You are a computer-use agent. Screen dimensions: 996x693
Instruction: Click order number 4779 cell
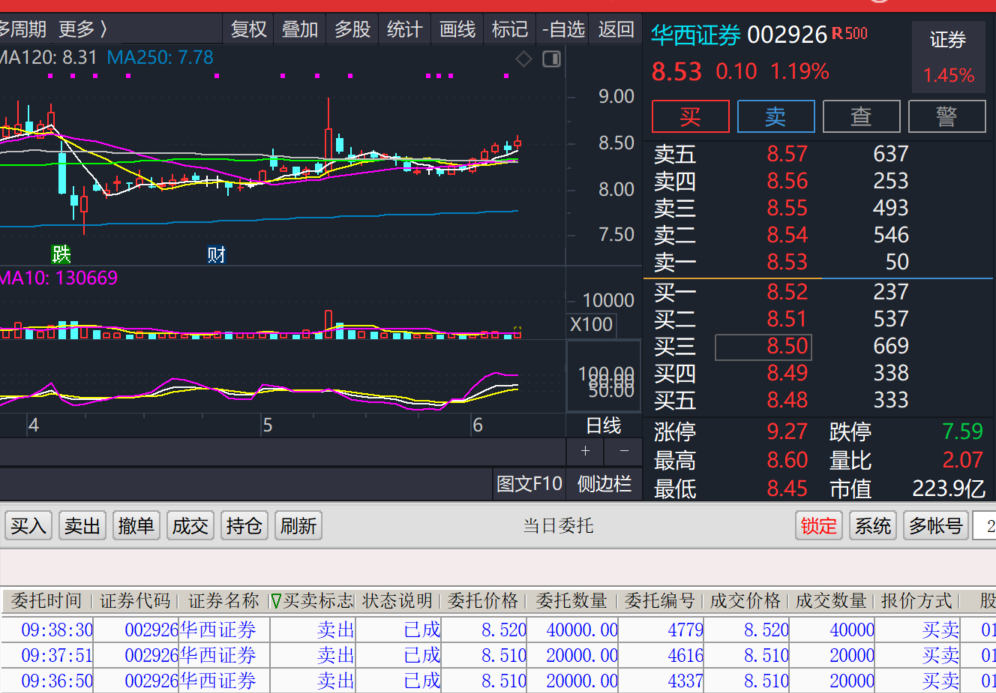click(x=661, y=629)
